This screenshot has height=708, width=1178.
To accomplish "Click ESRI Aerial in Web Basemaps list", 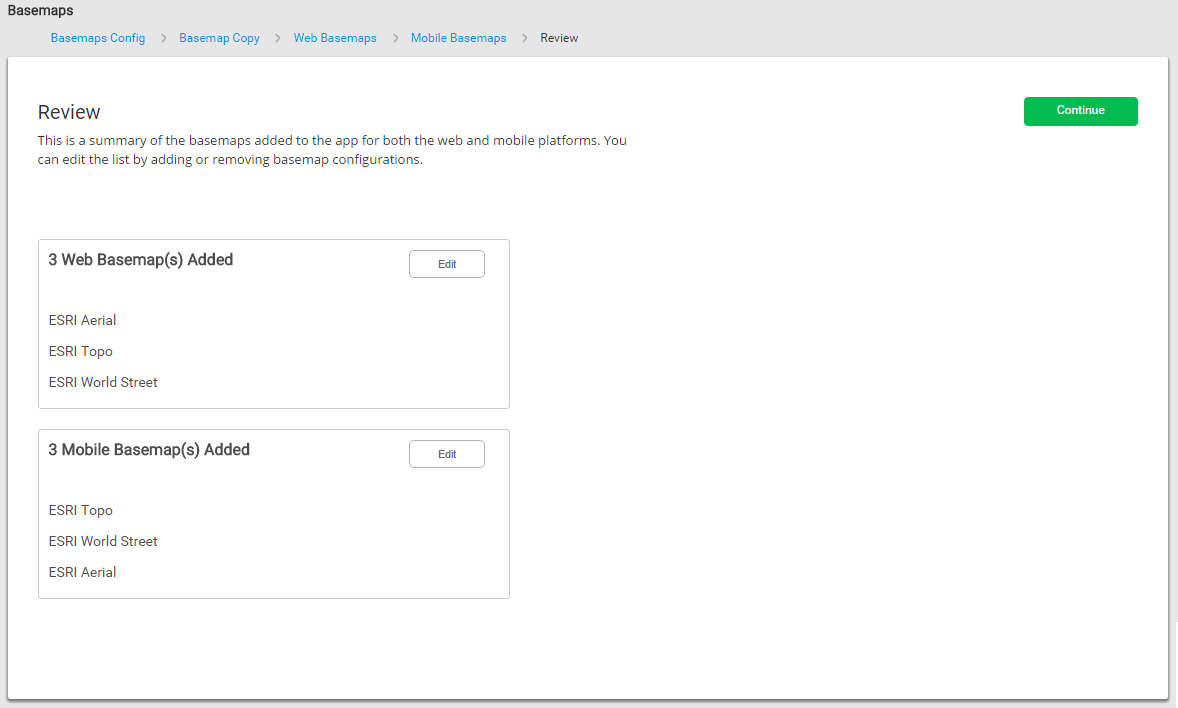I will click(x=83, y=320).
